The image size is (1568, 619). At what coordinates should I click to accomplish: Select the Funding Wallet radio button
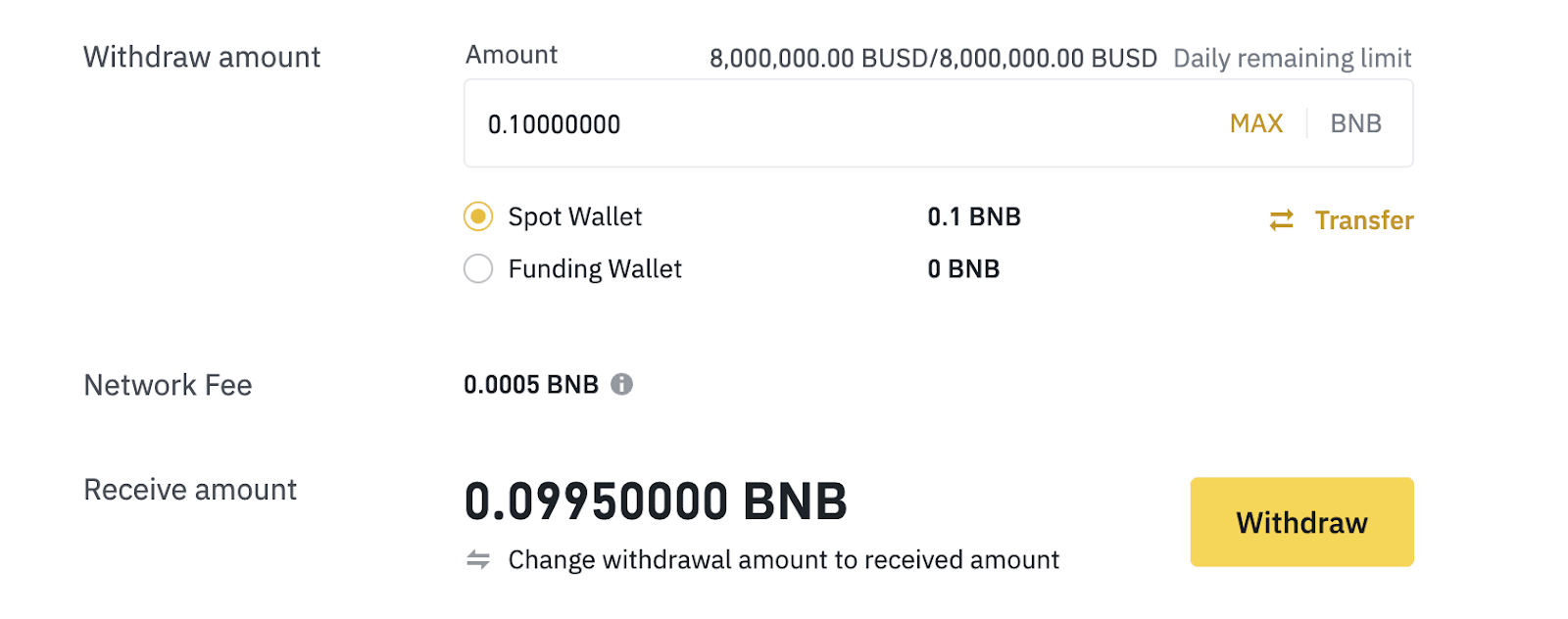coord(478,268)
